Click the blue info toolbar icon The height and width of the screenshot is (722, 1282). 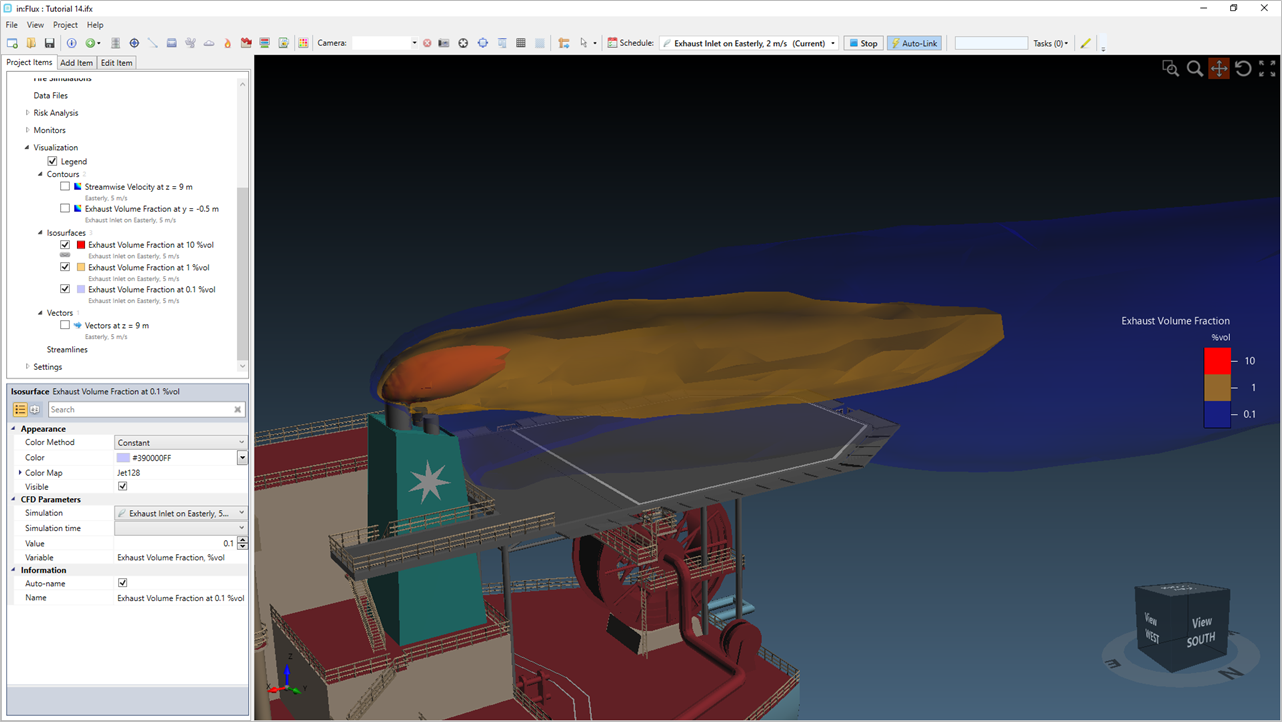(x=71, y=43)
